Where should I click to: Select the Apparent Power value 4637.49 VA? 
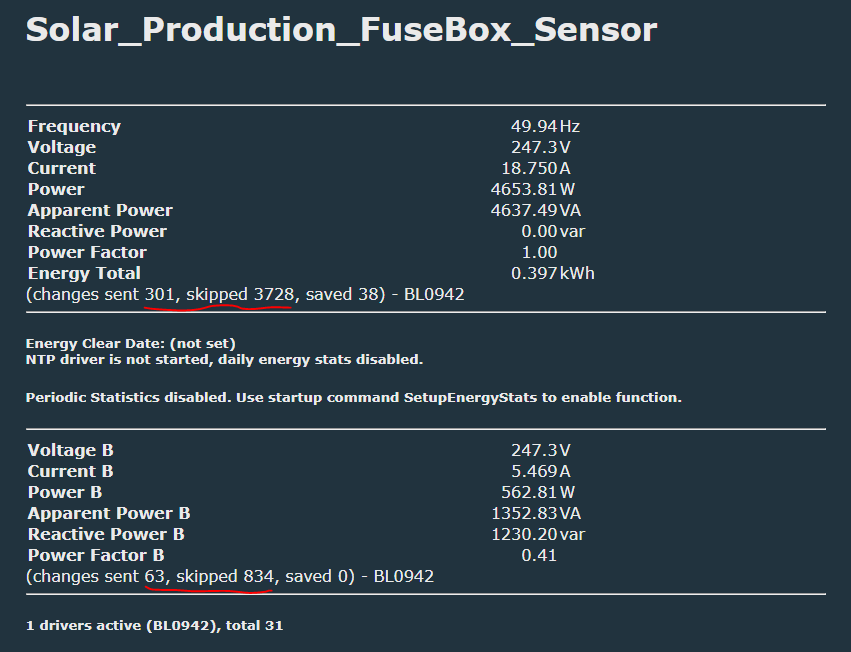[x=536, y=210]
